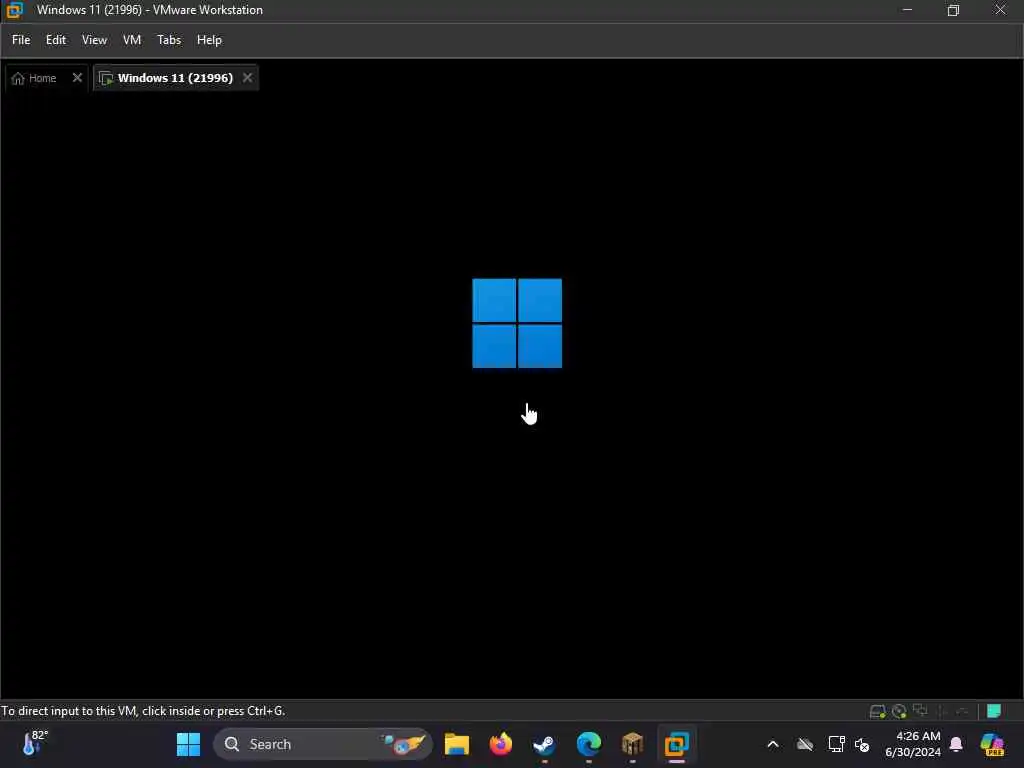This screenshot has height=768, width=1024.
Task: Restore down the VMware Workstation window
Action: tap(953, 10)
